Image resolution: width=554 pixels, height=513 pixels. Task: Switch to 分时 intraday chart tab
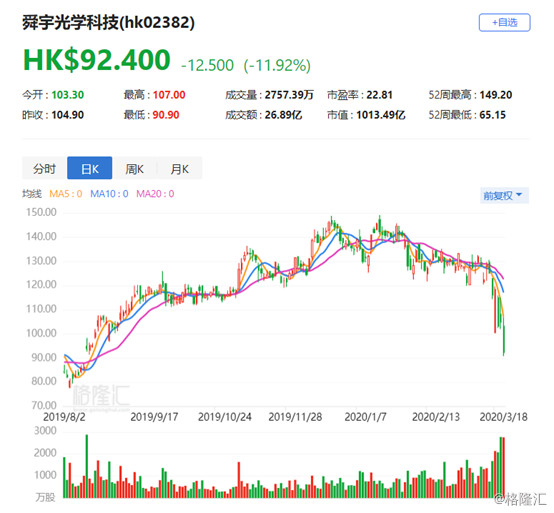coord(45,169)
